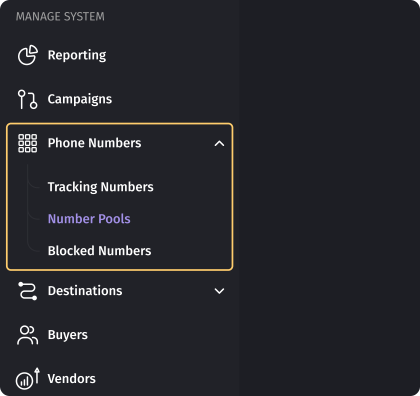
Task: Click the empty dark panel beside the sidebar
Action: (x=329, y=198)
